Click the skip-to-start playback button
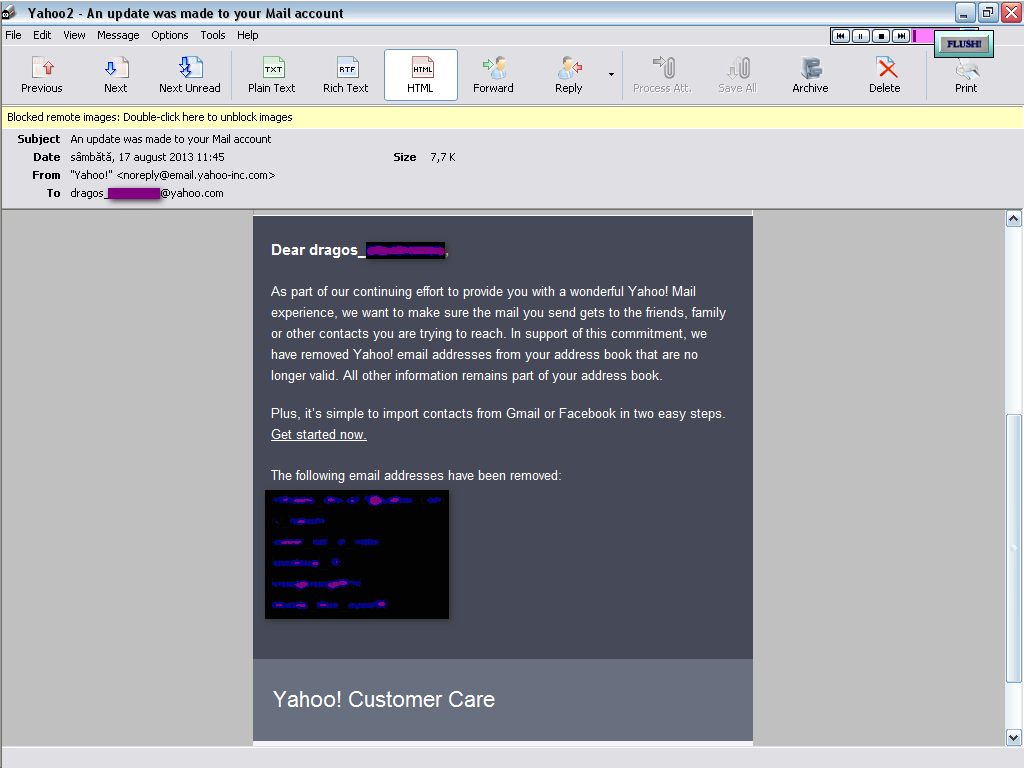This screenshot has width=1024, height=768. [841, 36]
